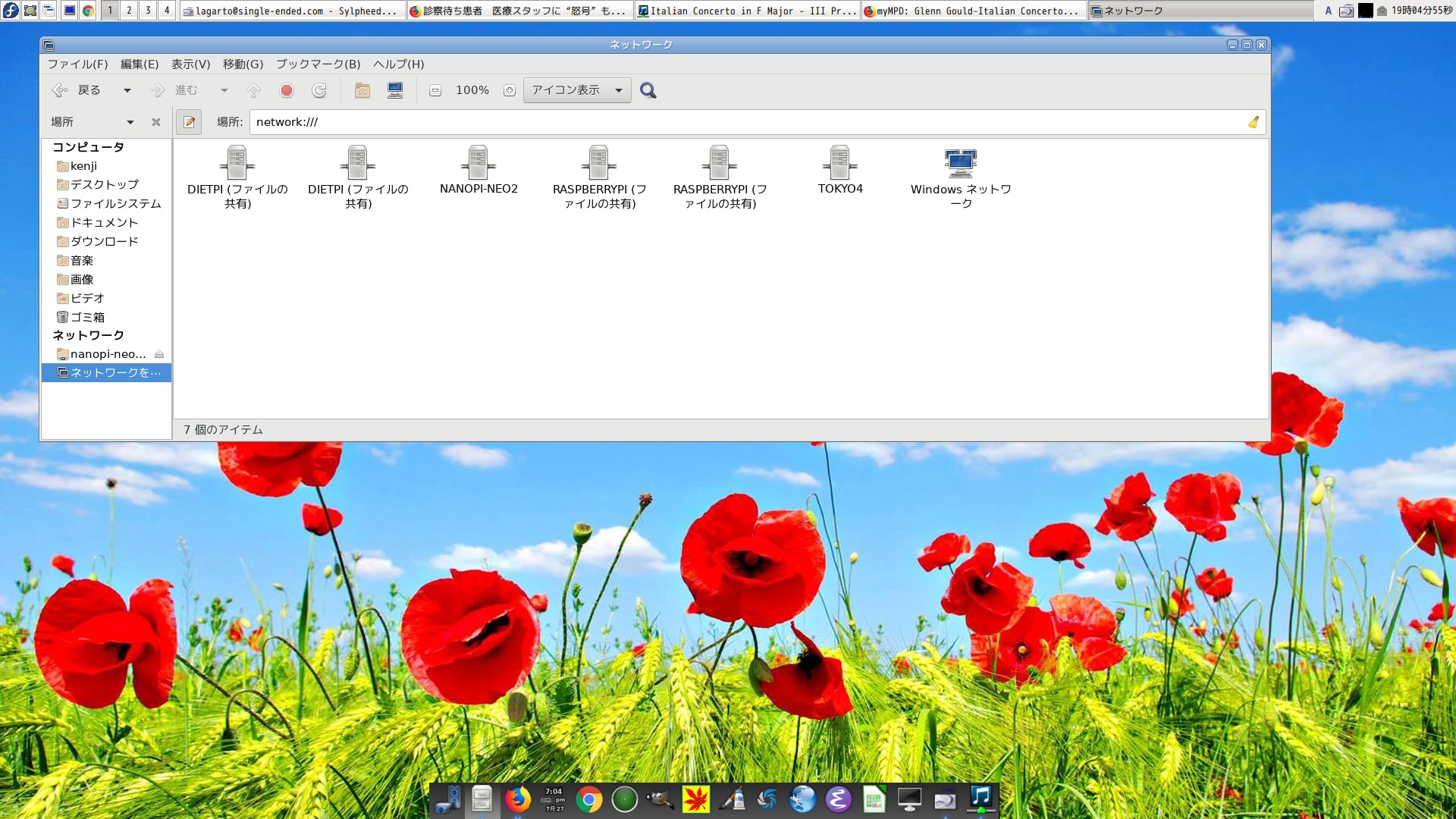This screenshot has height=819, width=1456.
Task: Close the 場所 side pane
Action: [156, 122]
